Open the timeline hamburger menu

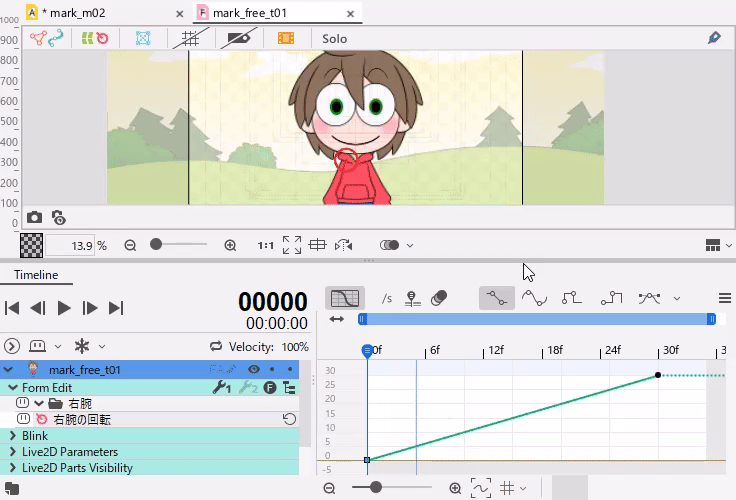pyautogui.click(x=725, y=298)
